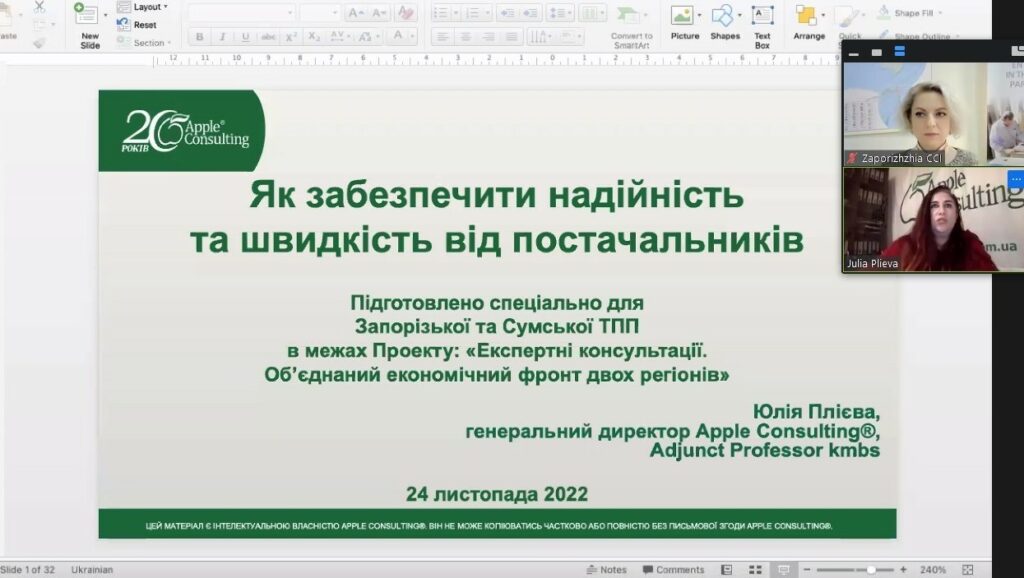Click the Cut scissors icon
Screen dimensions: 1024x578
point(40,7)
